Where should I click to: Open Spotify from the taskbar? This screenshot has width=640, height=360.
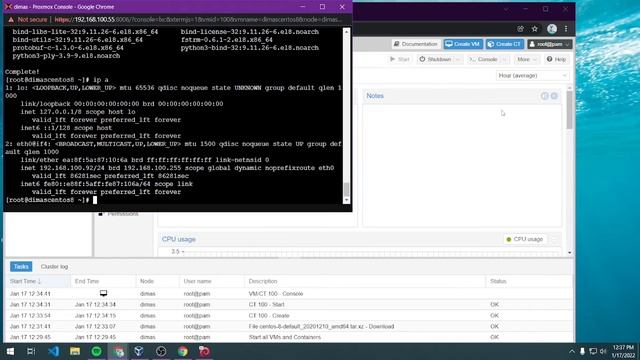(97, 351)
